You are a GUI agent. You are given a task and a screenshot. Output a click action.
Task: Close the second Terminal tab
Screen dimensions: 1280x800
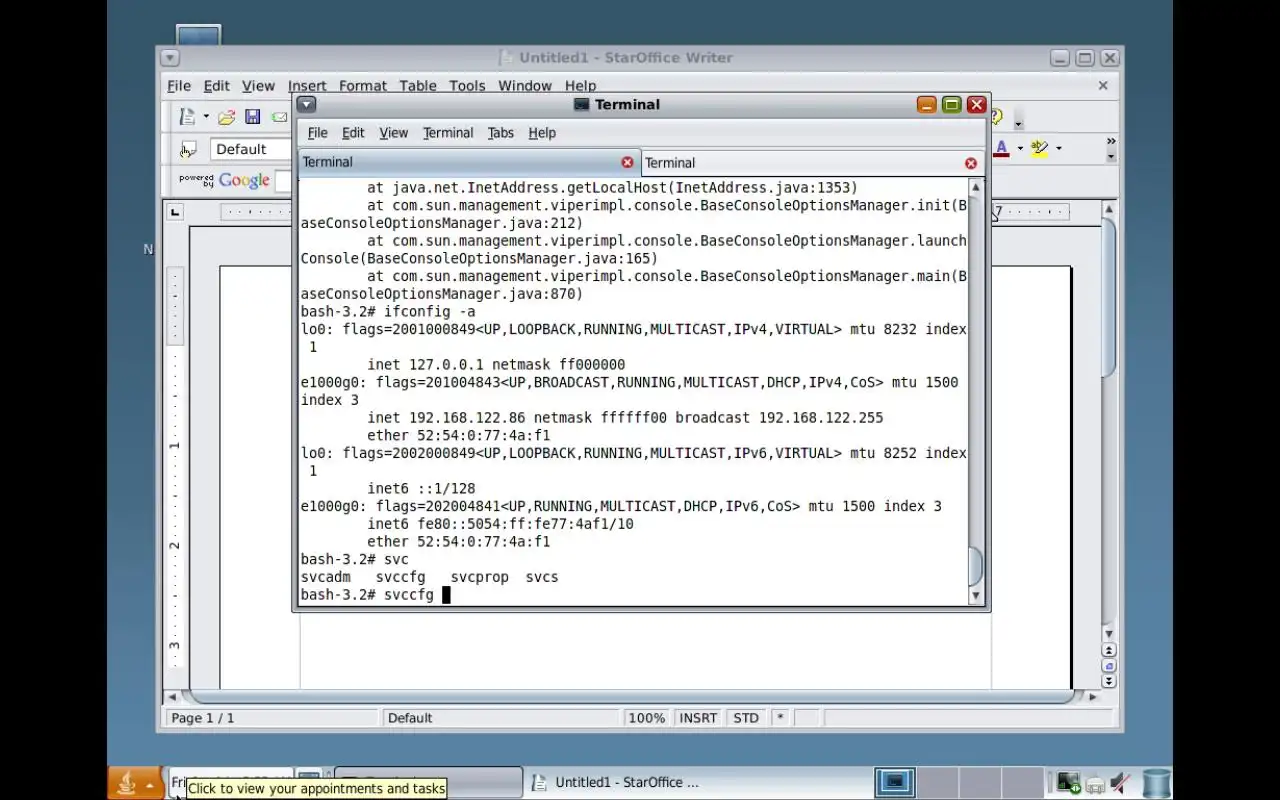point(970,163)
